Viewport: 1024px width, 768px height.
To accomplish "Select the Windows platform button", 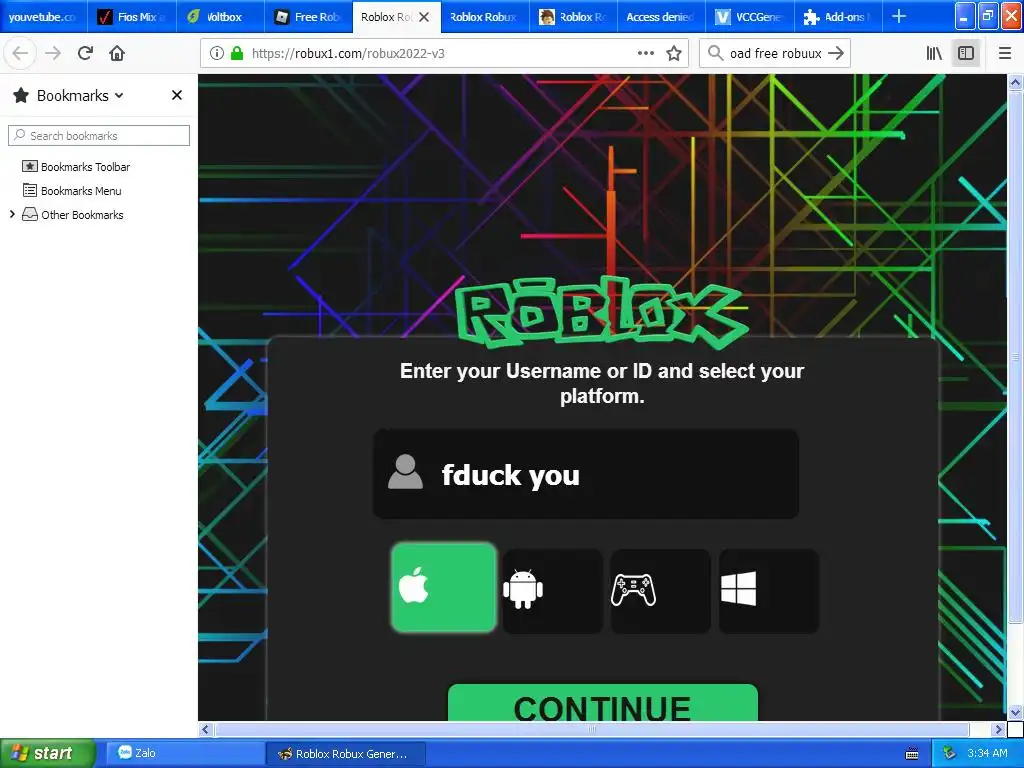I will (769, 591).
